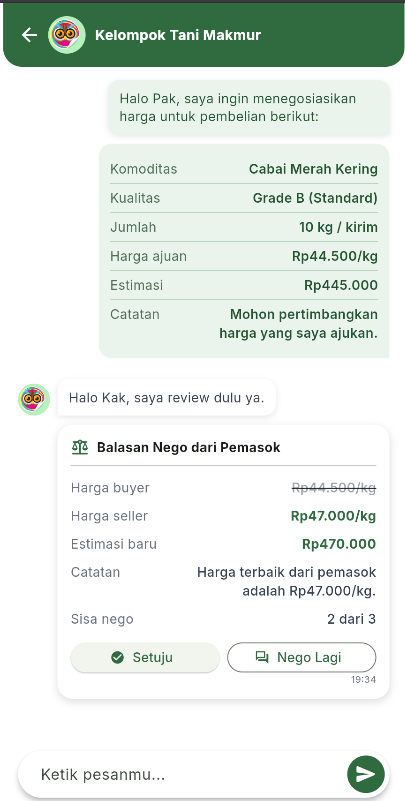
Task: Open Kelompok Tani Makmur profile avatar in header
Action: [66, 35]
